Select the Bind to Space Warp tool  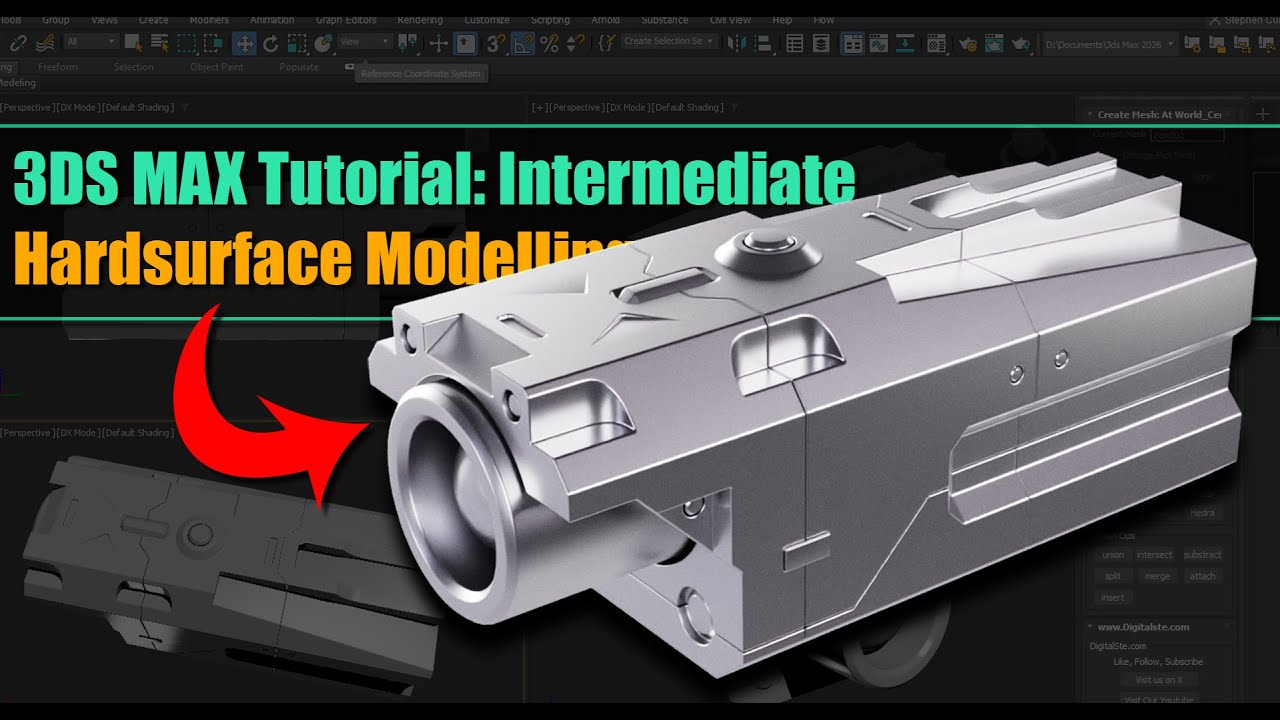click(45, 43)
